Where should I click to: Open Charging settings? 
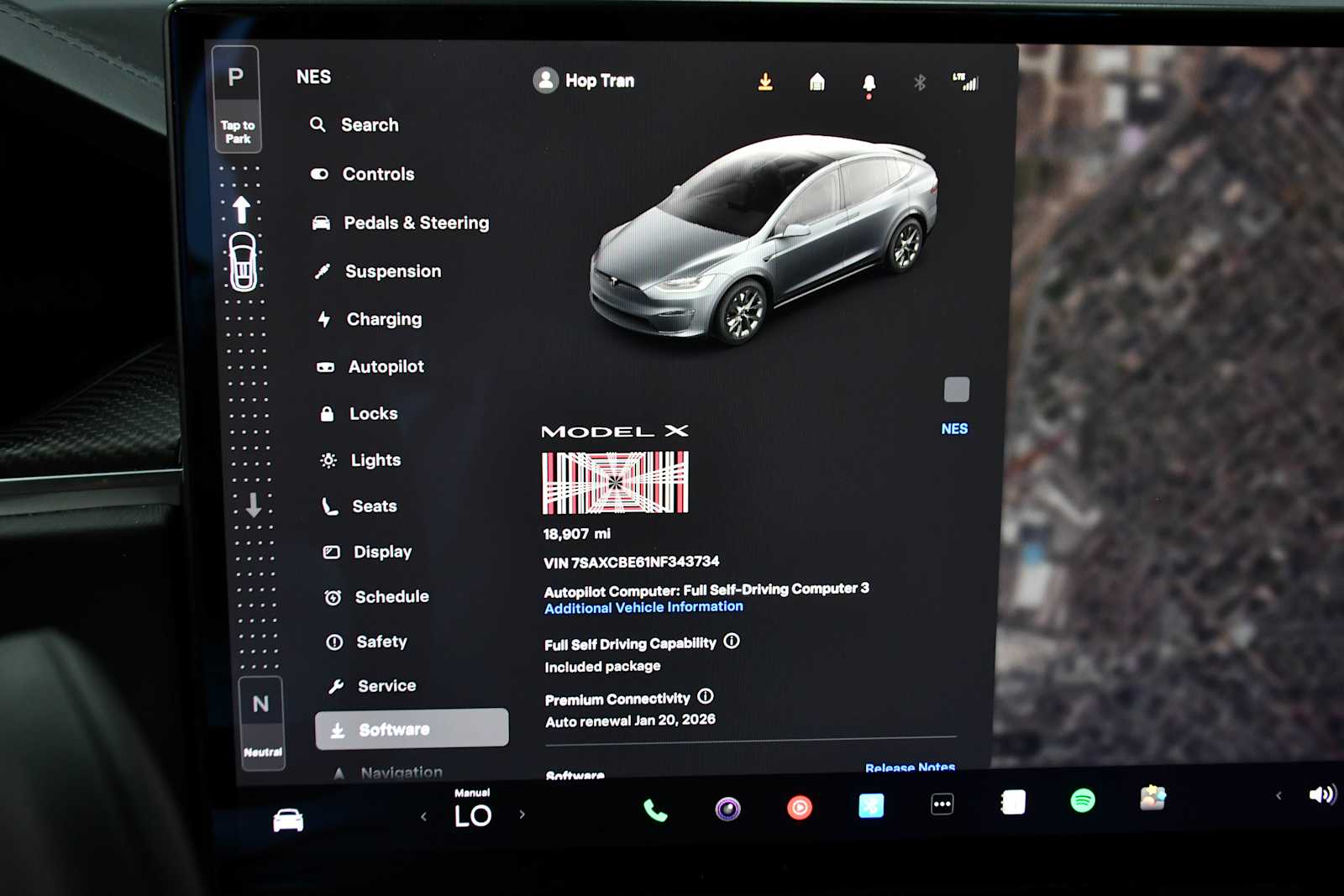coord(369,319)
